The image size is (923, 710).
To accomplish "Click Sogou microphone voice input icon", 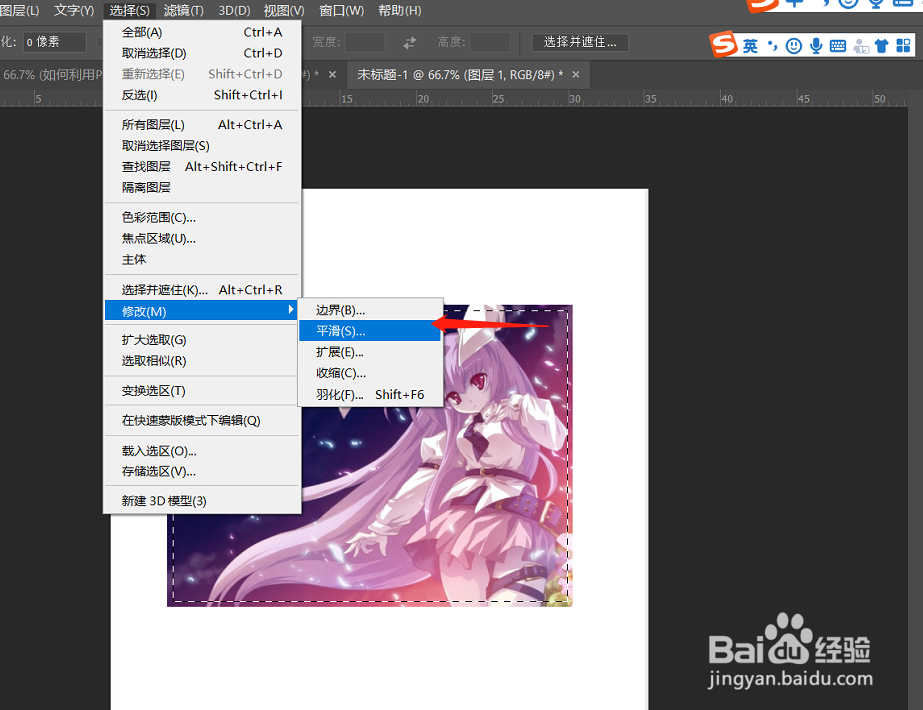I will pos(816,46).
